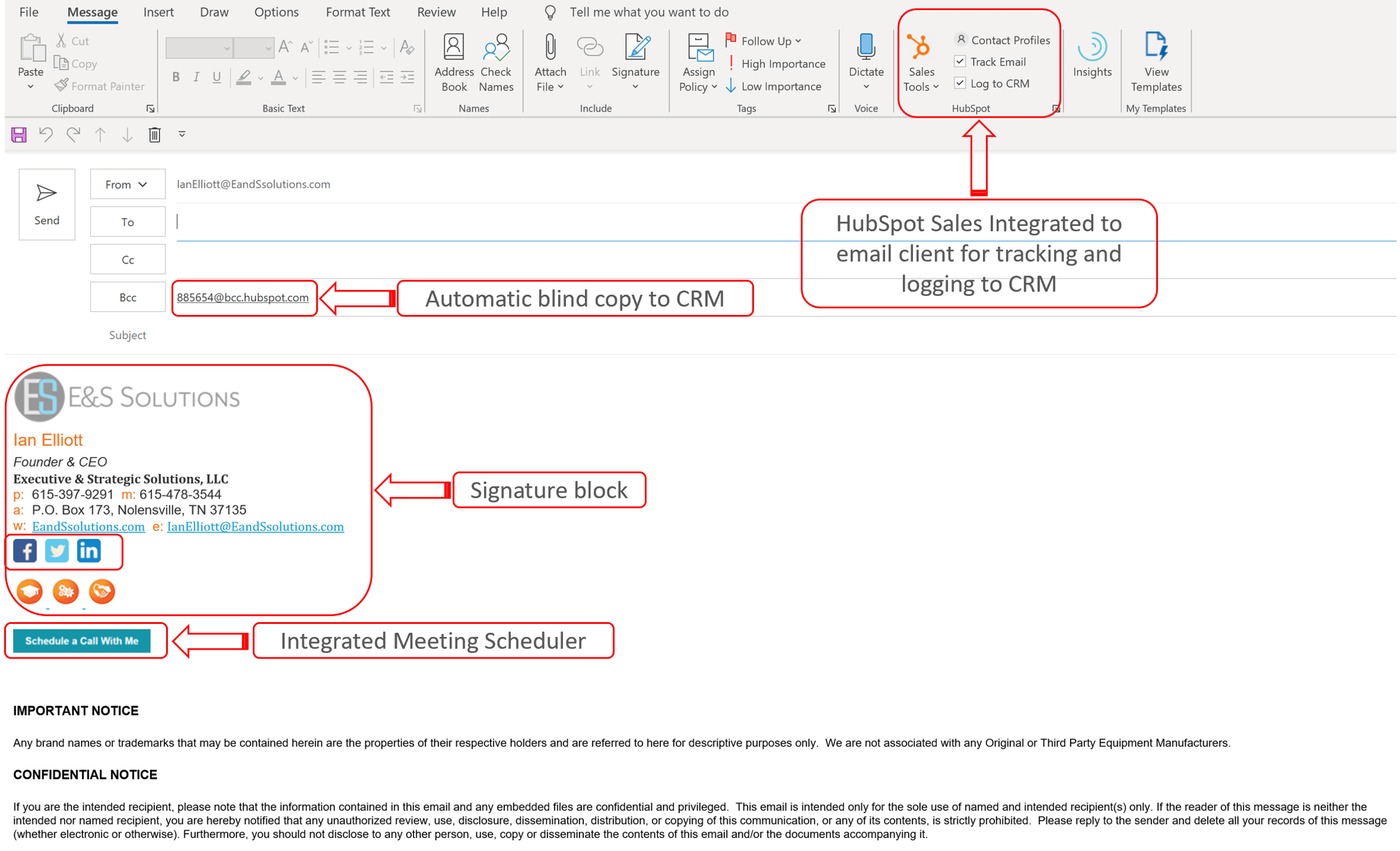Decrease the paragraph indent
Image resolution: width=1400 pixels, height=851 pixels.
(387, 77)
